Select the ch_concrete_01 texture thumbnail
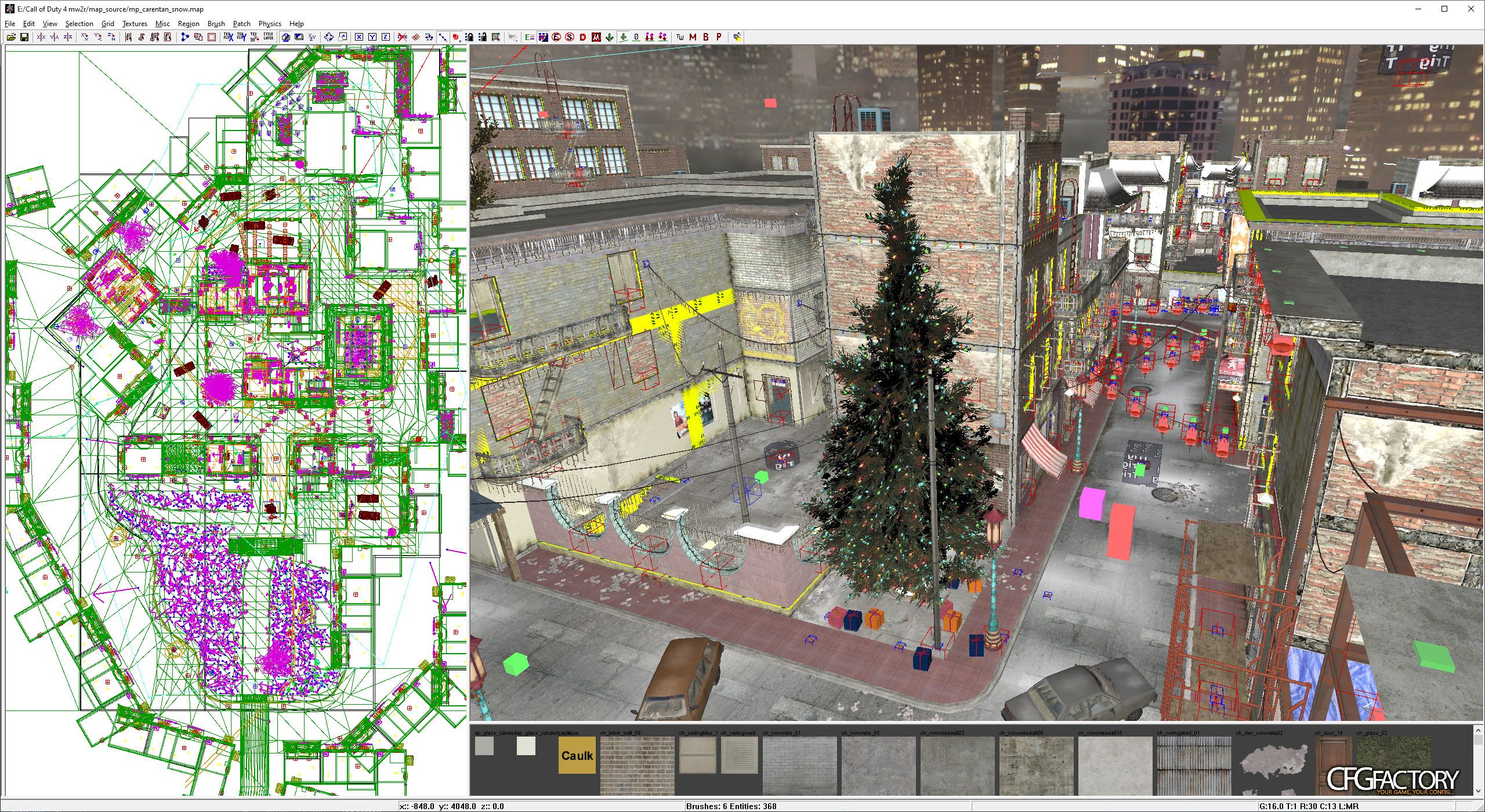This screenshot has width=1485, height=812. click(x=800, y=766)
